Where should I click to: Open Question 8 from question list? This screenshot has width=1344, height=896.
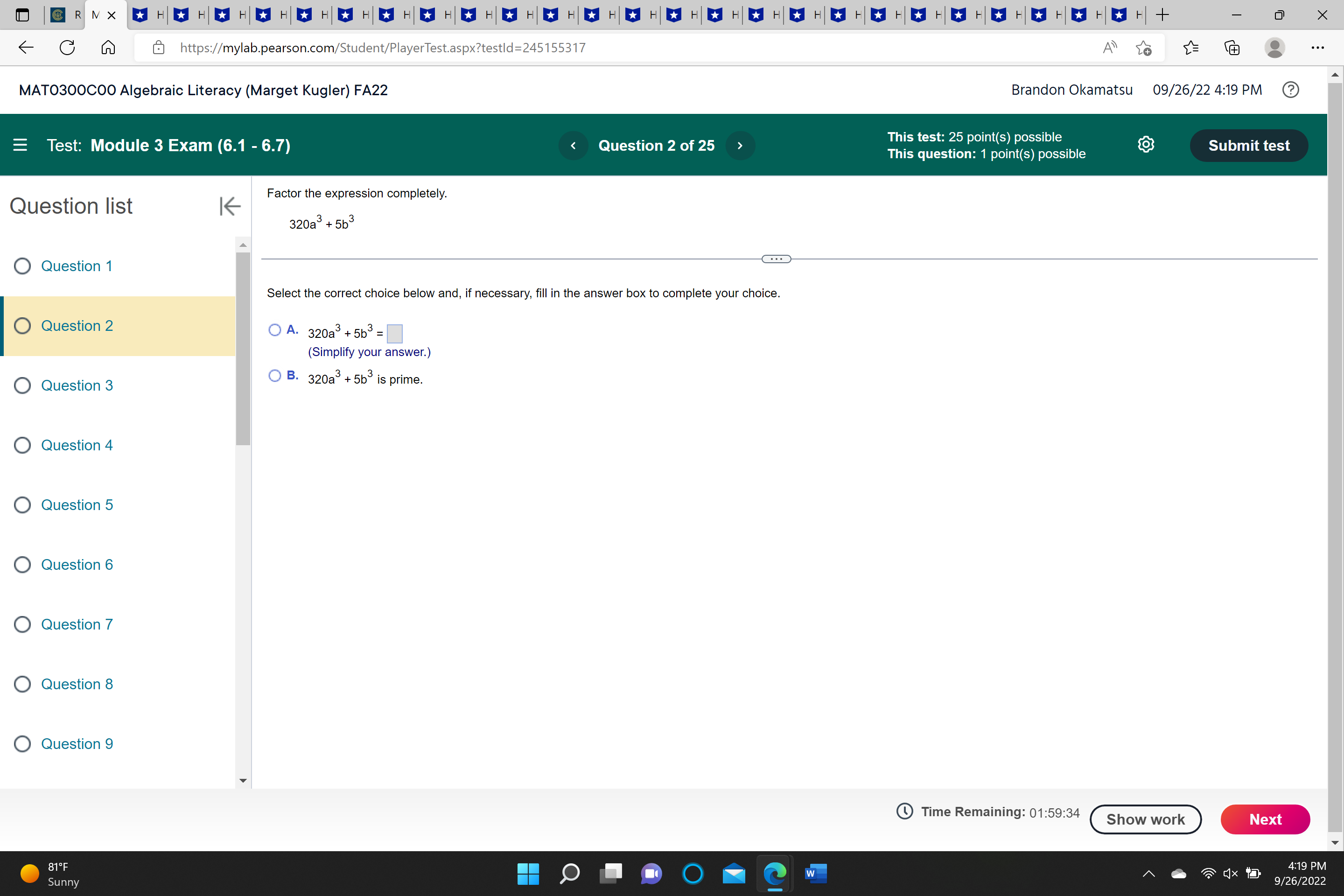click(77, 684)
